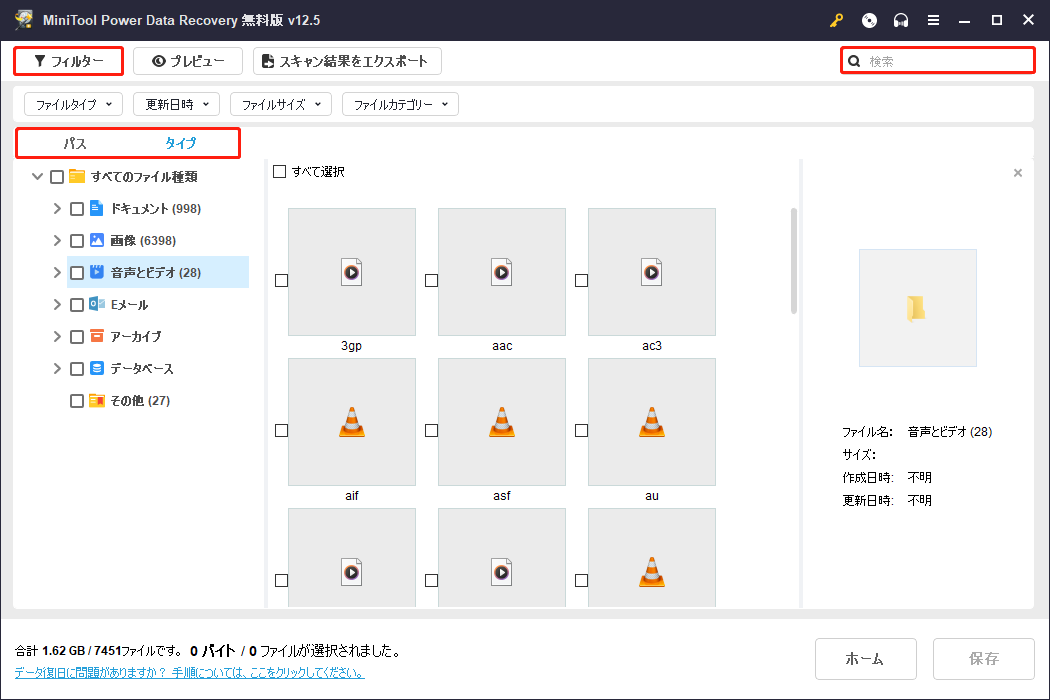The image size is (1050, 700).
Task: Click the ホーム button
Action: (x=865, y=659)
